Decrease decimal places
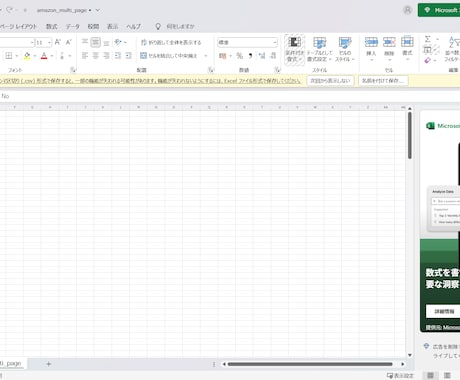460x380 pixels. [x=273, y=56]
